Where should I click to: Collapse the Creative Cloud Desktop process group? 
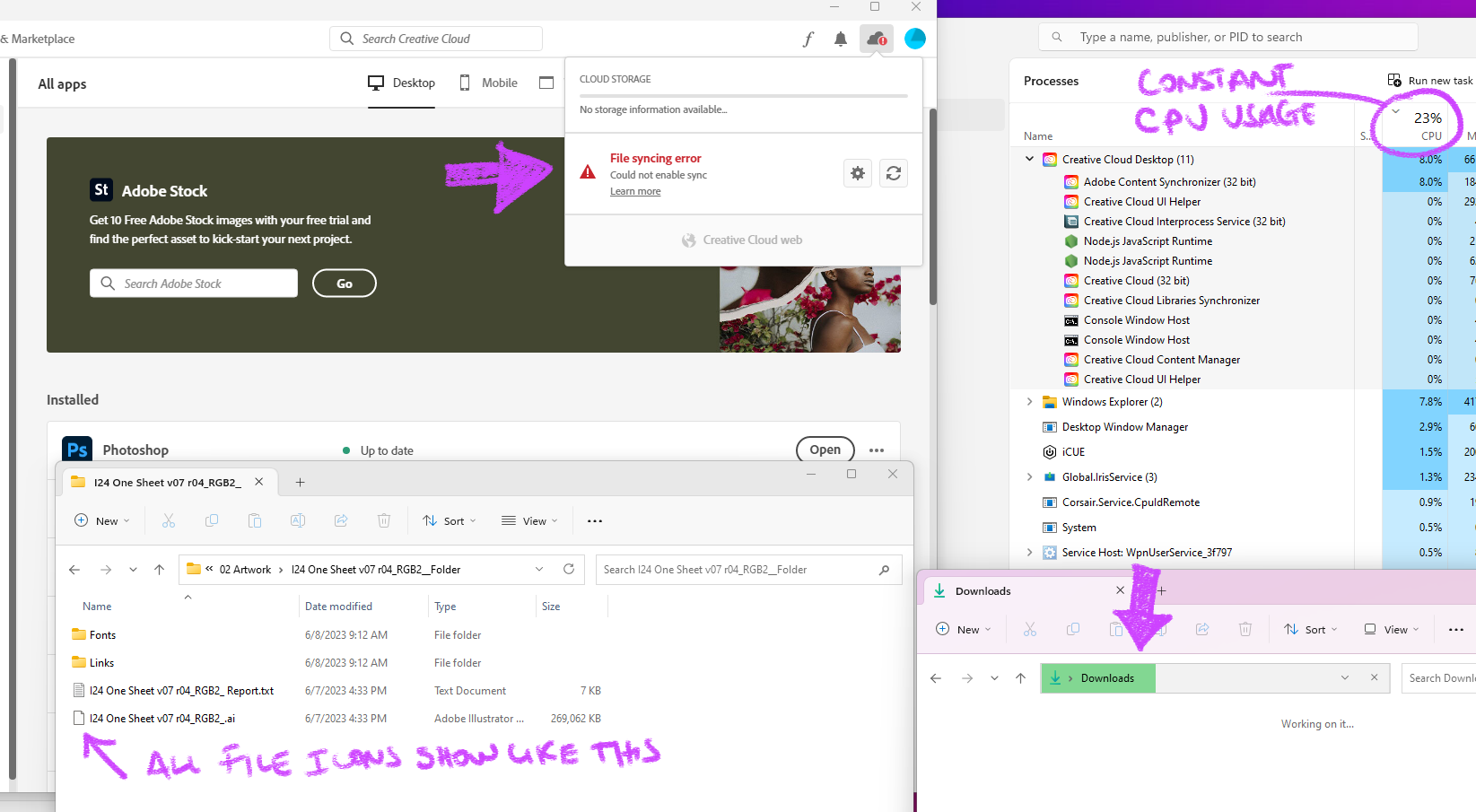1028,159
